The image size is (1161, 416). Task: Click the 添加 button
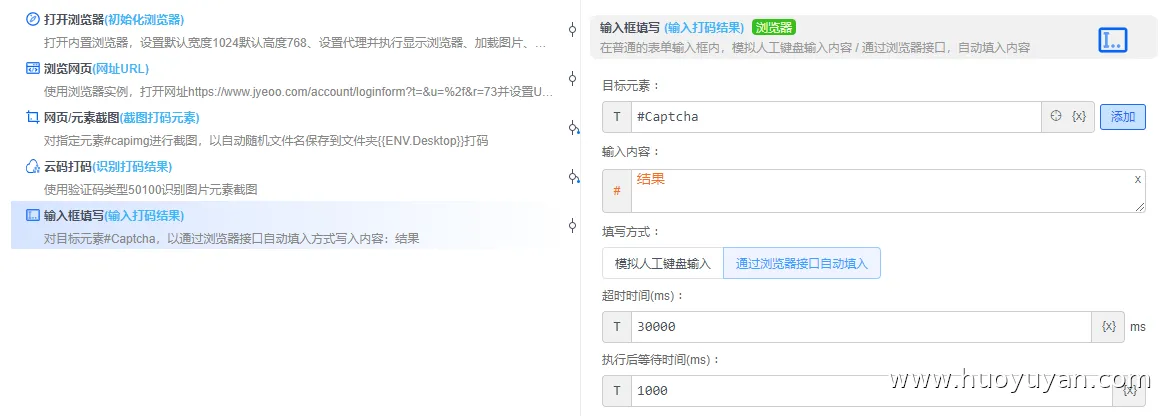1122,117
